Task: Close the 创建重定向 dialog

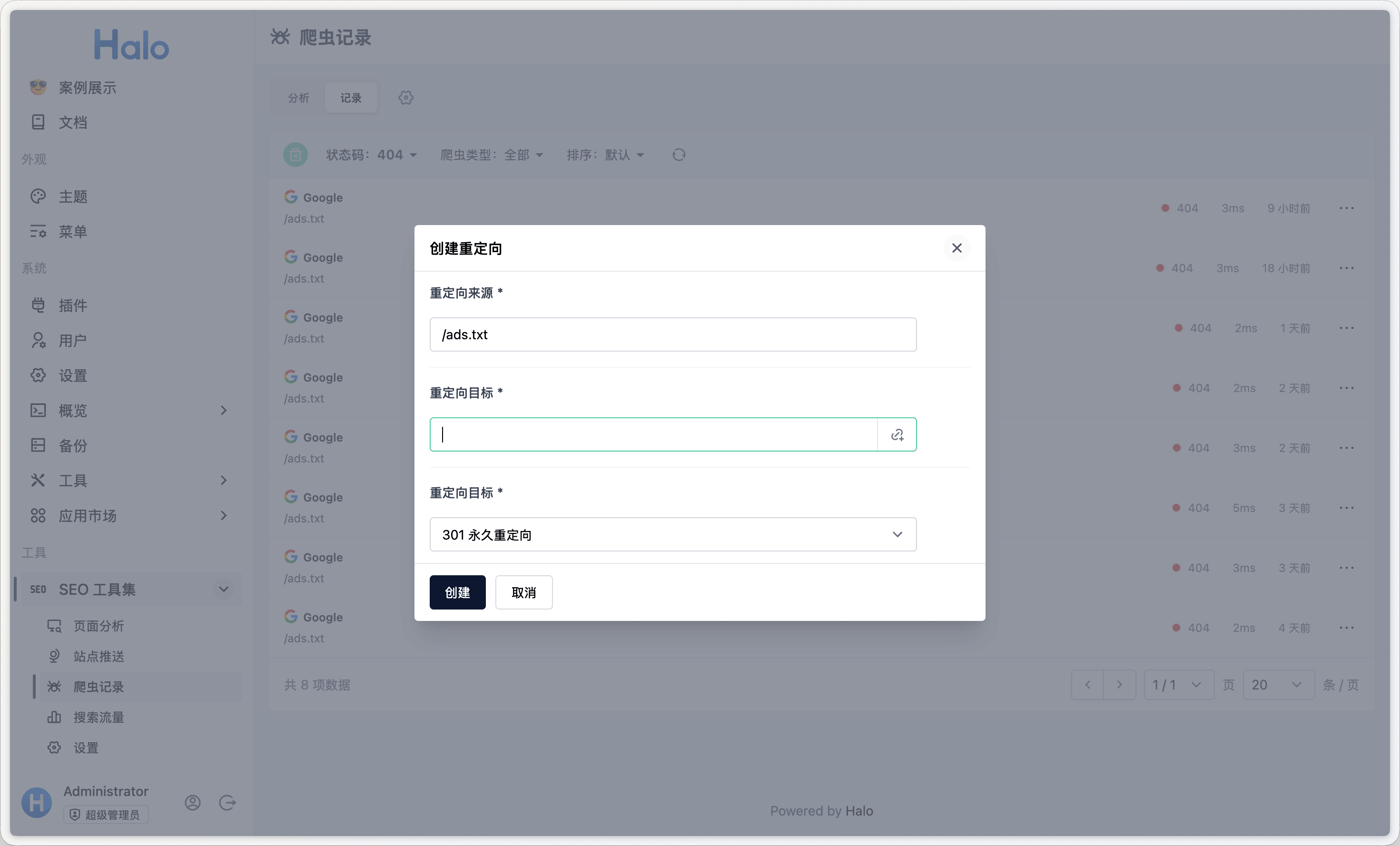Action: (957, 248)
